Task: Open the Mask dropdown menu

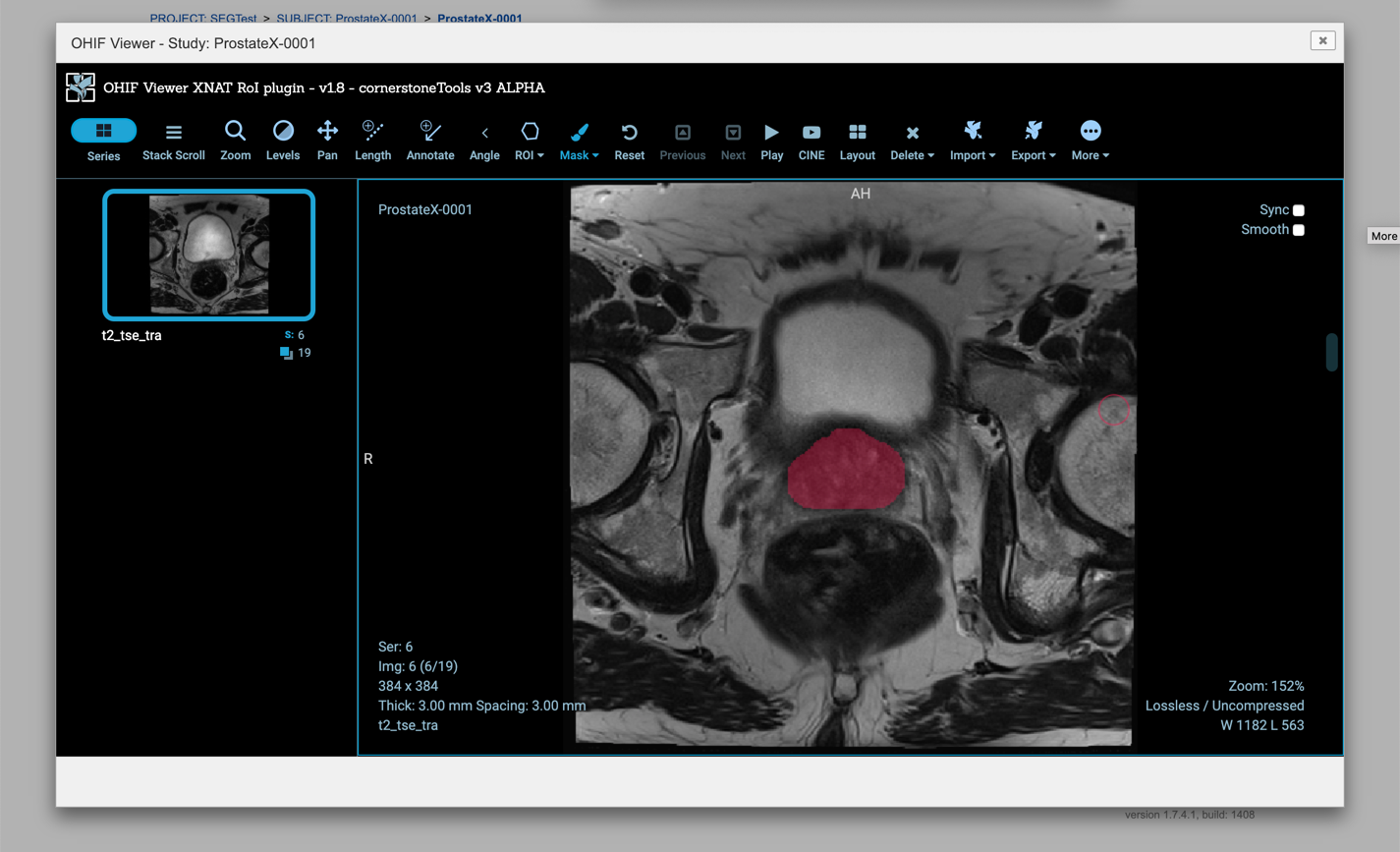Action: (x=579, y=139)
